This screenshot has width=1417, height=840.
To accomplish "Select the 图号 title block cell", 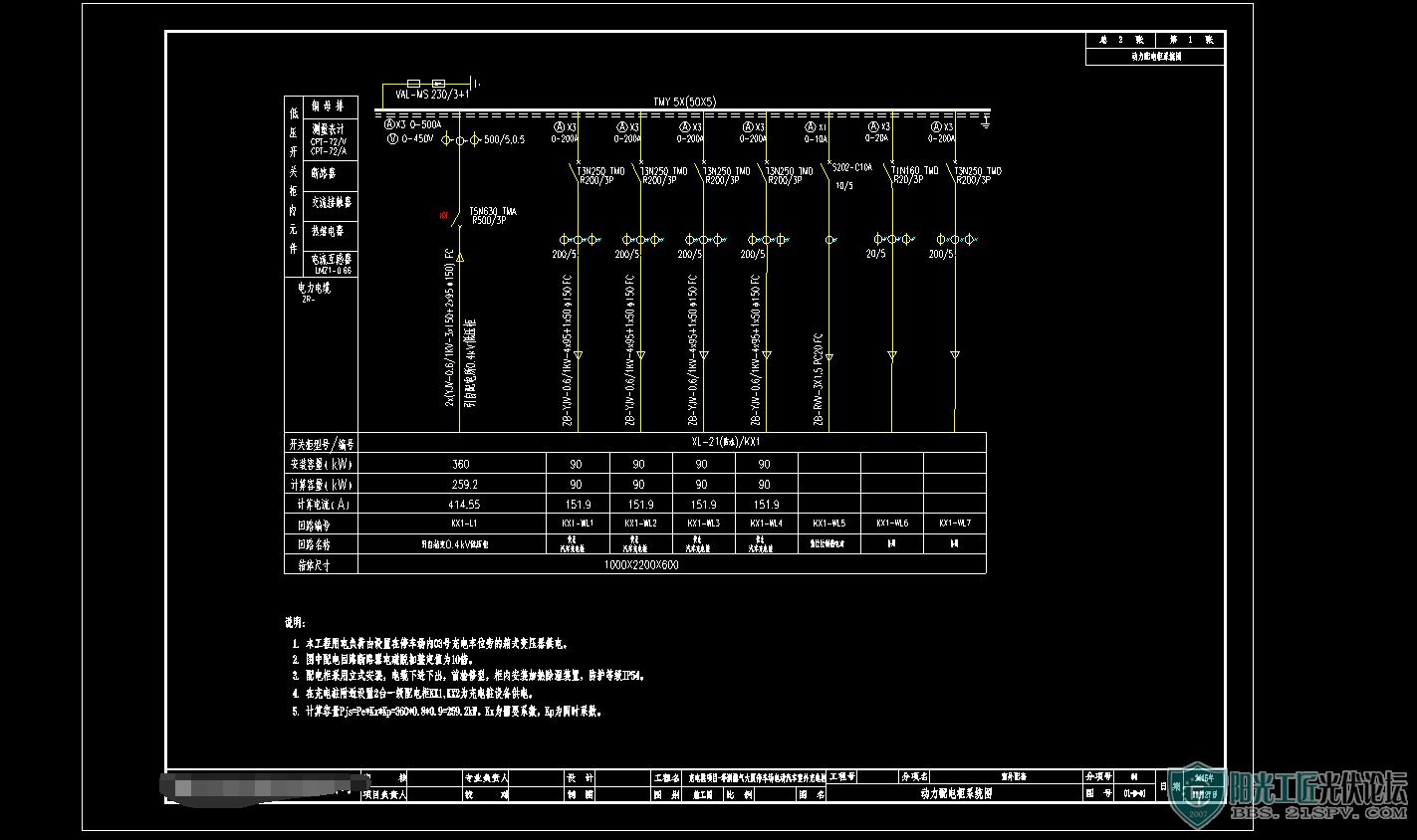I will (x=1099, y=794).
